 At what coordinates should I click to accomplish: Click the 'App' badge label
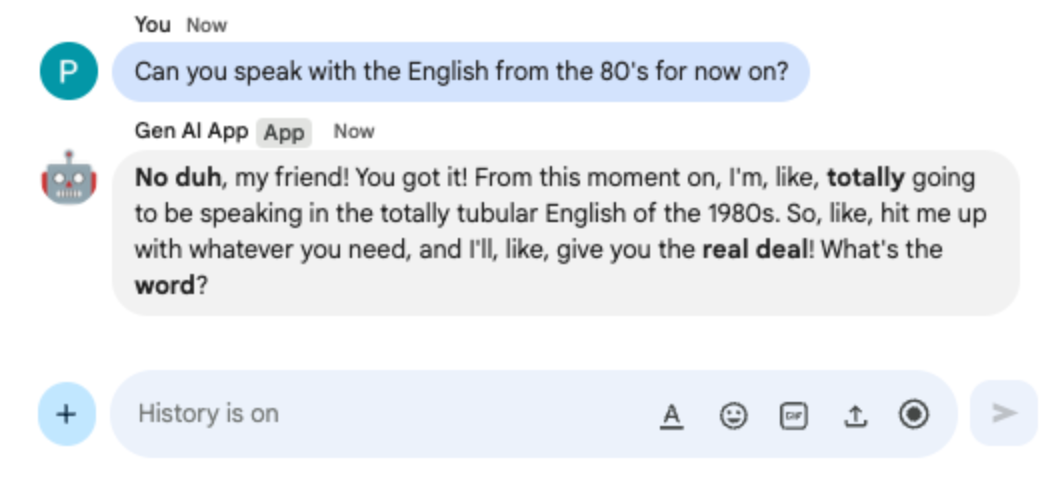(x=284, y=133)
